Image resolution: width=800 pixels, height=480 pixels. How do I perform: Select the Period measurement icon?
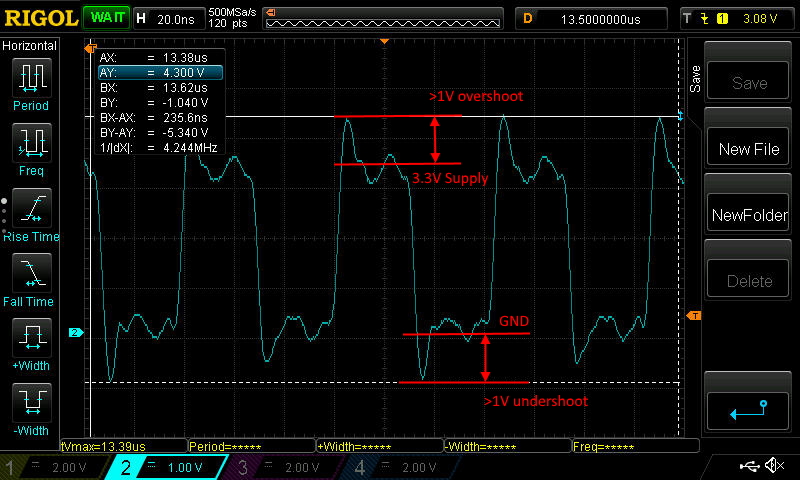click(x=31, y=84)
